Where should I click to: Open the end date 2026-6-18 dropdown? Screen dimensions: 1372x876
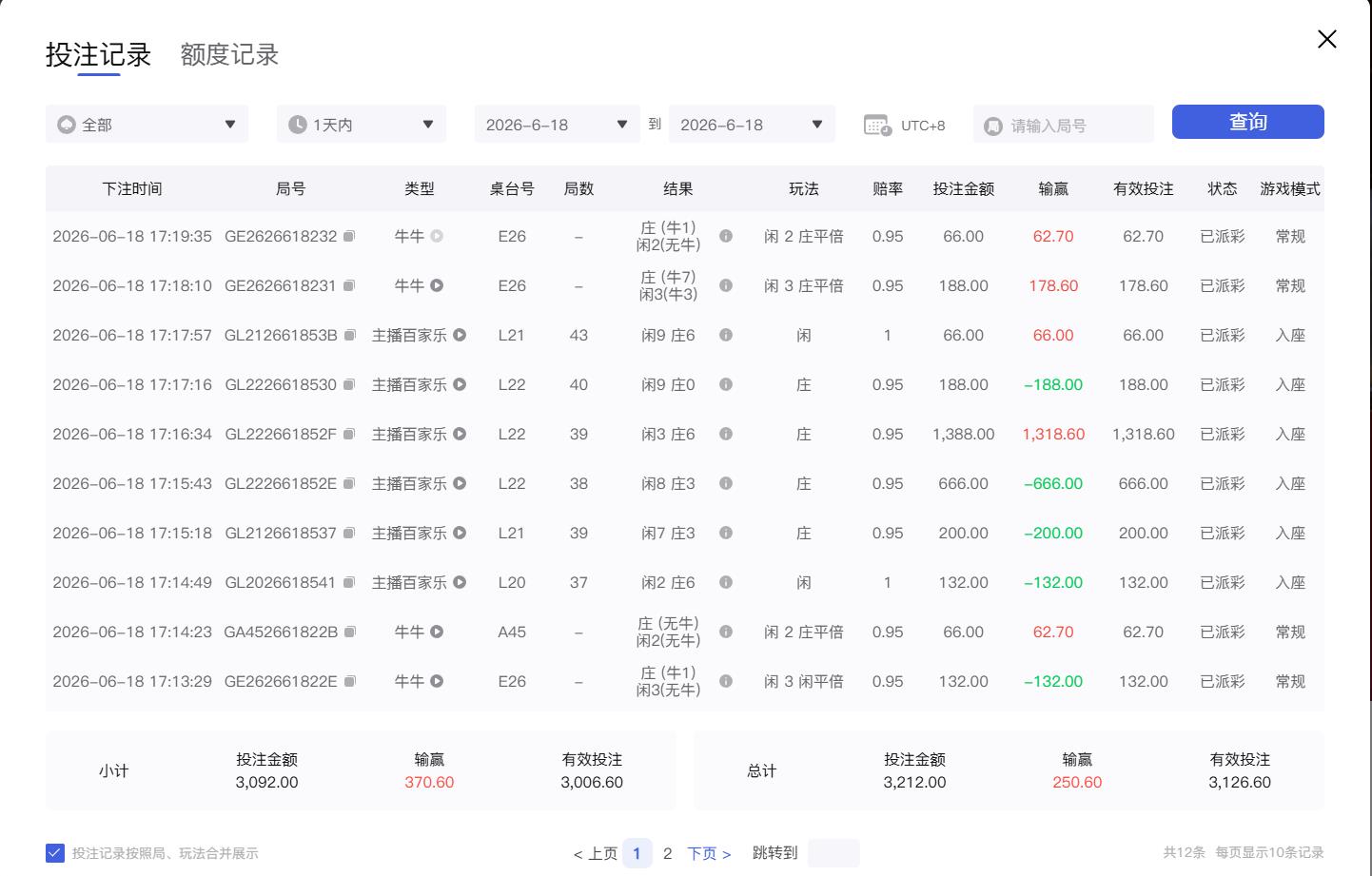point(752,125)
